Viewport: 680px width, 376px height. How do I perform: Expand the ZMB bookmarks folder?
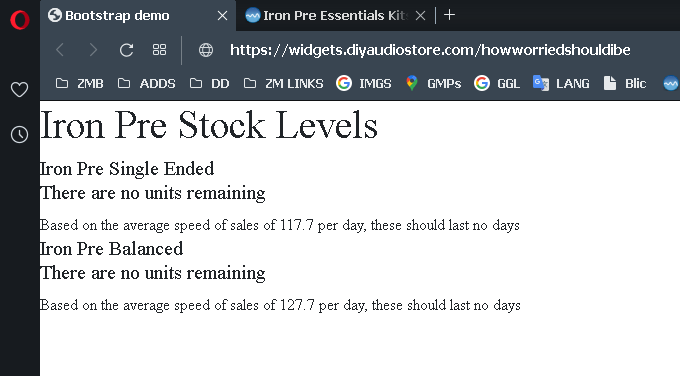pyautogui.click(x=80, y=83)
